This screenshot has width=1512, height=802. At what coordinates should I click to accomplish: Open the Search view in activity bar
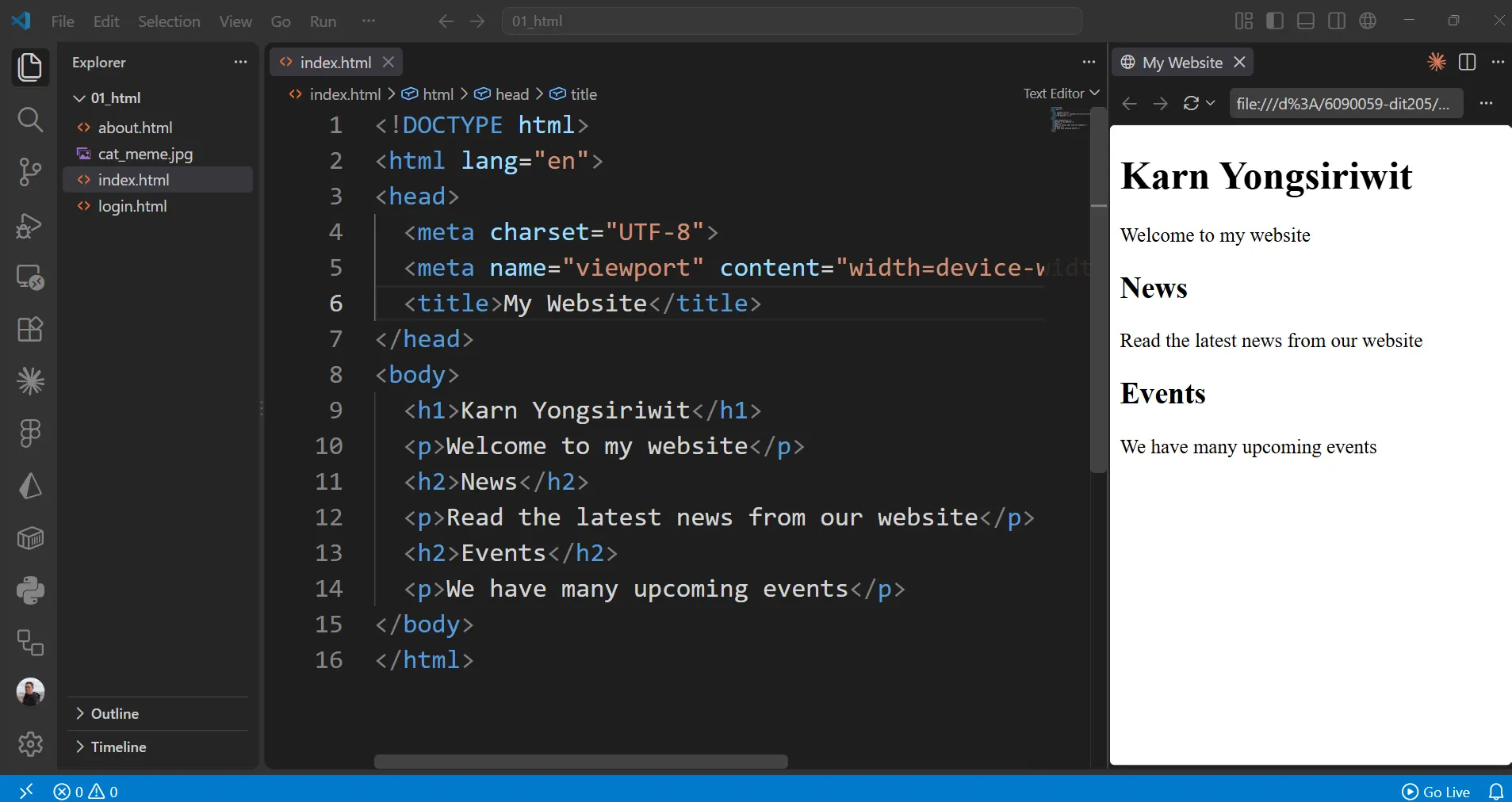click(x=30, y=120)
